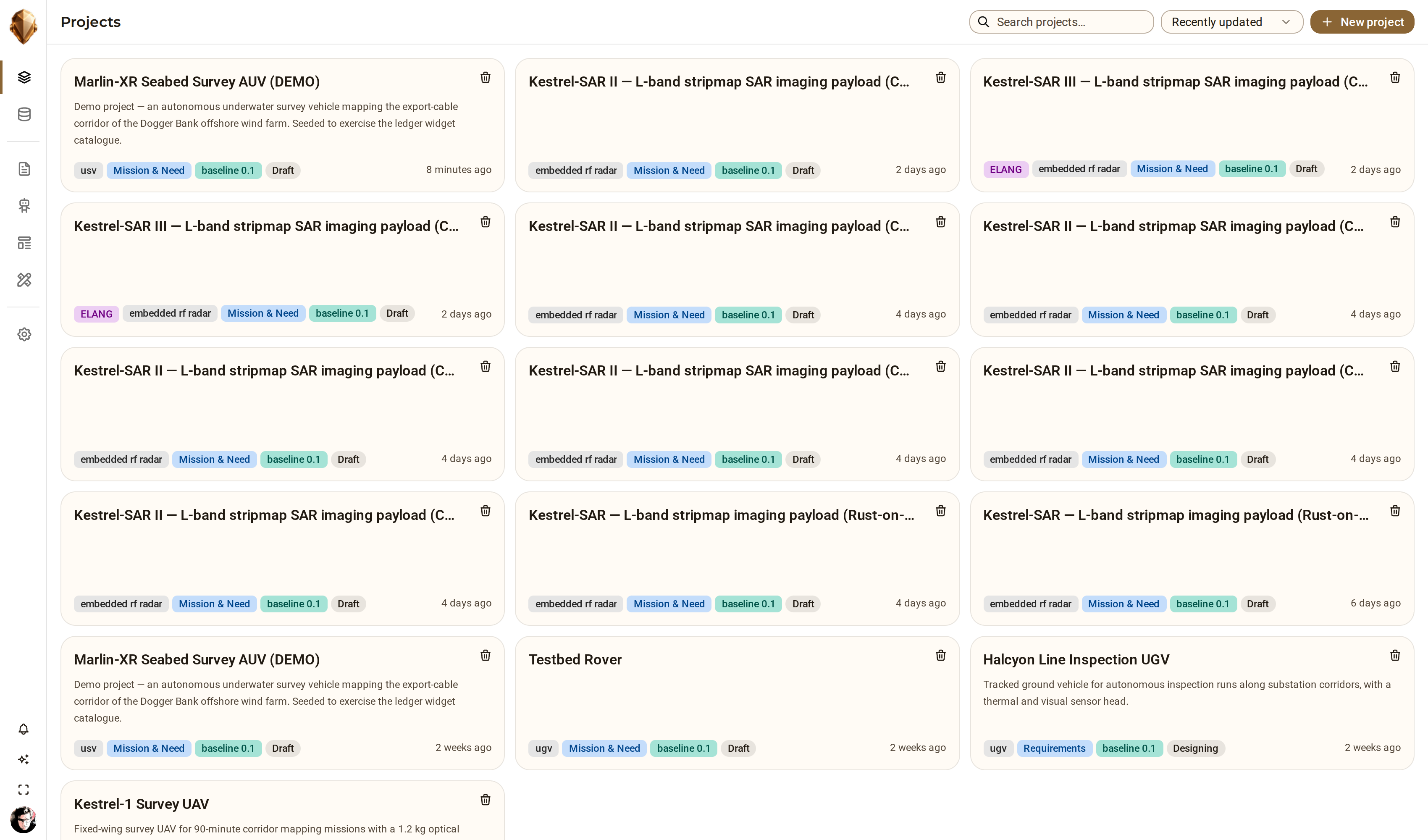The image size is (1428, 840).
Task: Open the user avatar profile menu
Action: (x=23, y=819)
